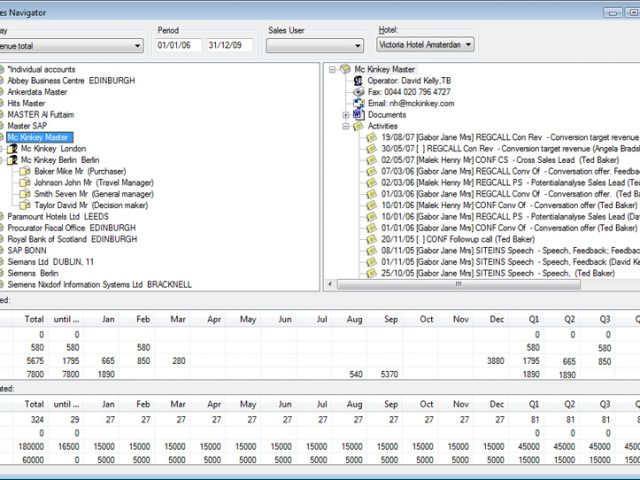The height and width of the screenshot is (480, 640).
Task: Click the 08/11/05 SITEINS Speech icon
Action: 371,251
